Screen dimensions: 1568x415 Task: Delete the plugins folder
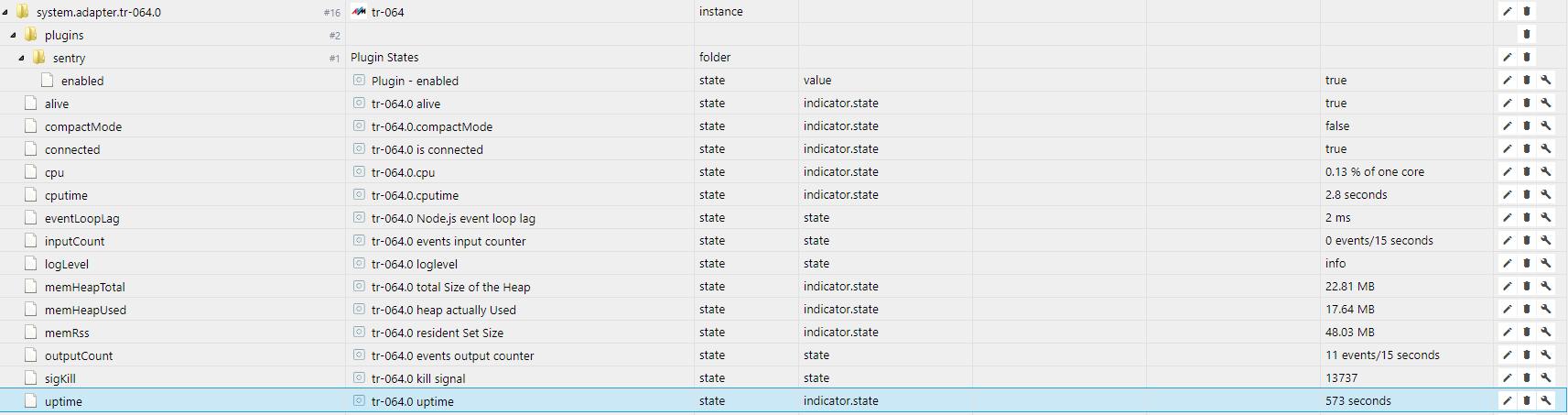[x=1526, y=35]
